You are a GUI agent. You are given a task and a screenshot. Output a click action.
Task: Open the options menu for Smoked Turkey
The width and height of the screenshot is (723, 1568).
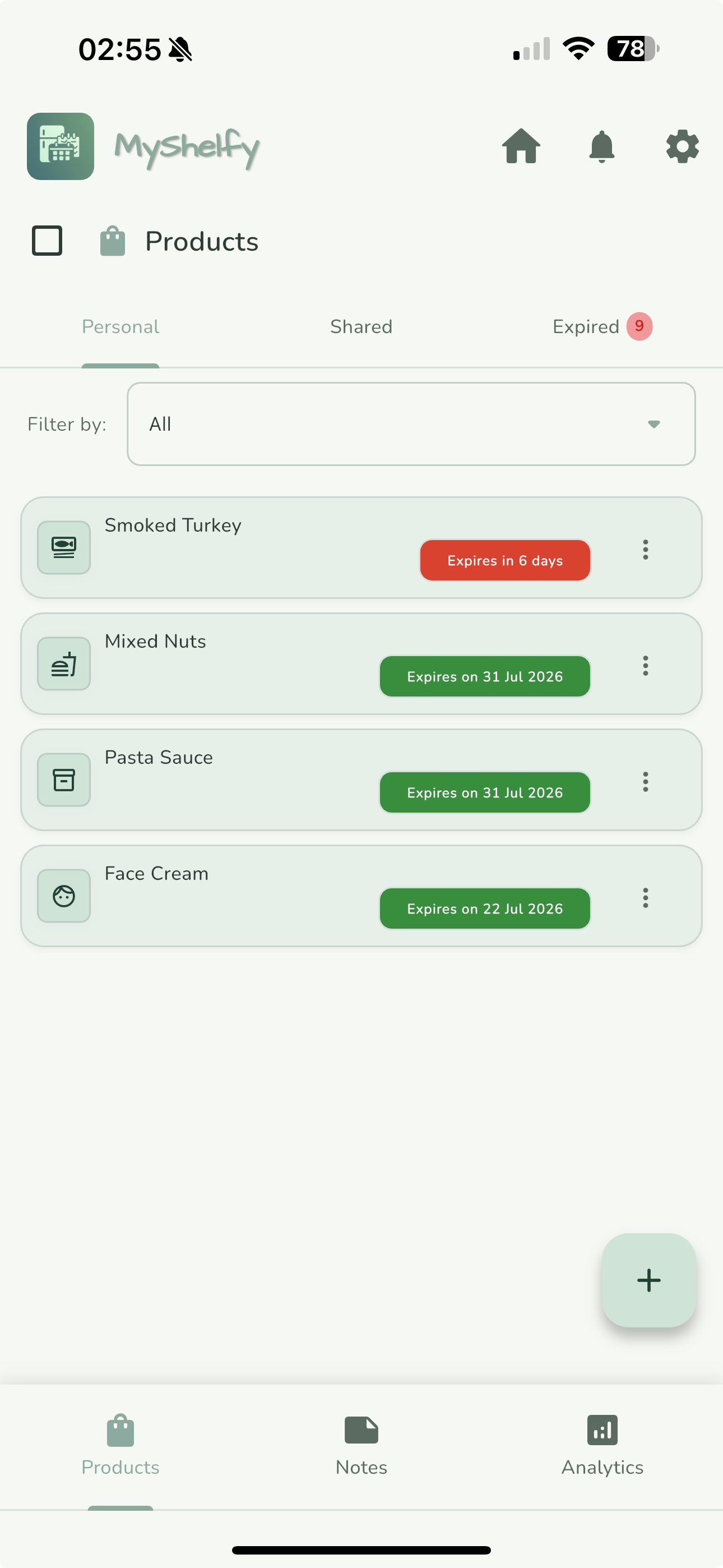(645, 550)
